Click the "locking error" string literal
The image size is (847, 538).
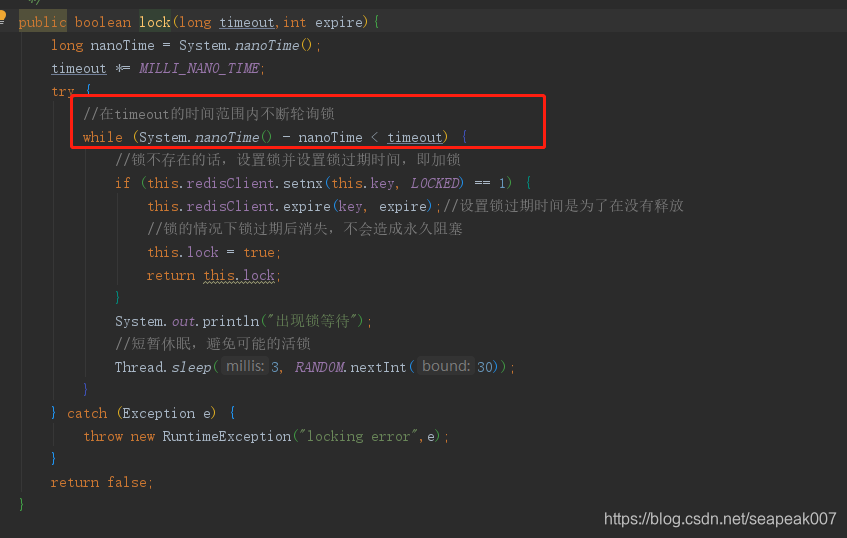click(357, 436)
